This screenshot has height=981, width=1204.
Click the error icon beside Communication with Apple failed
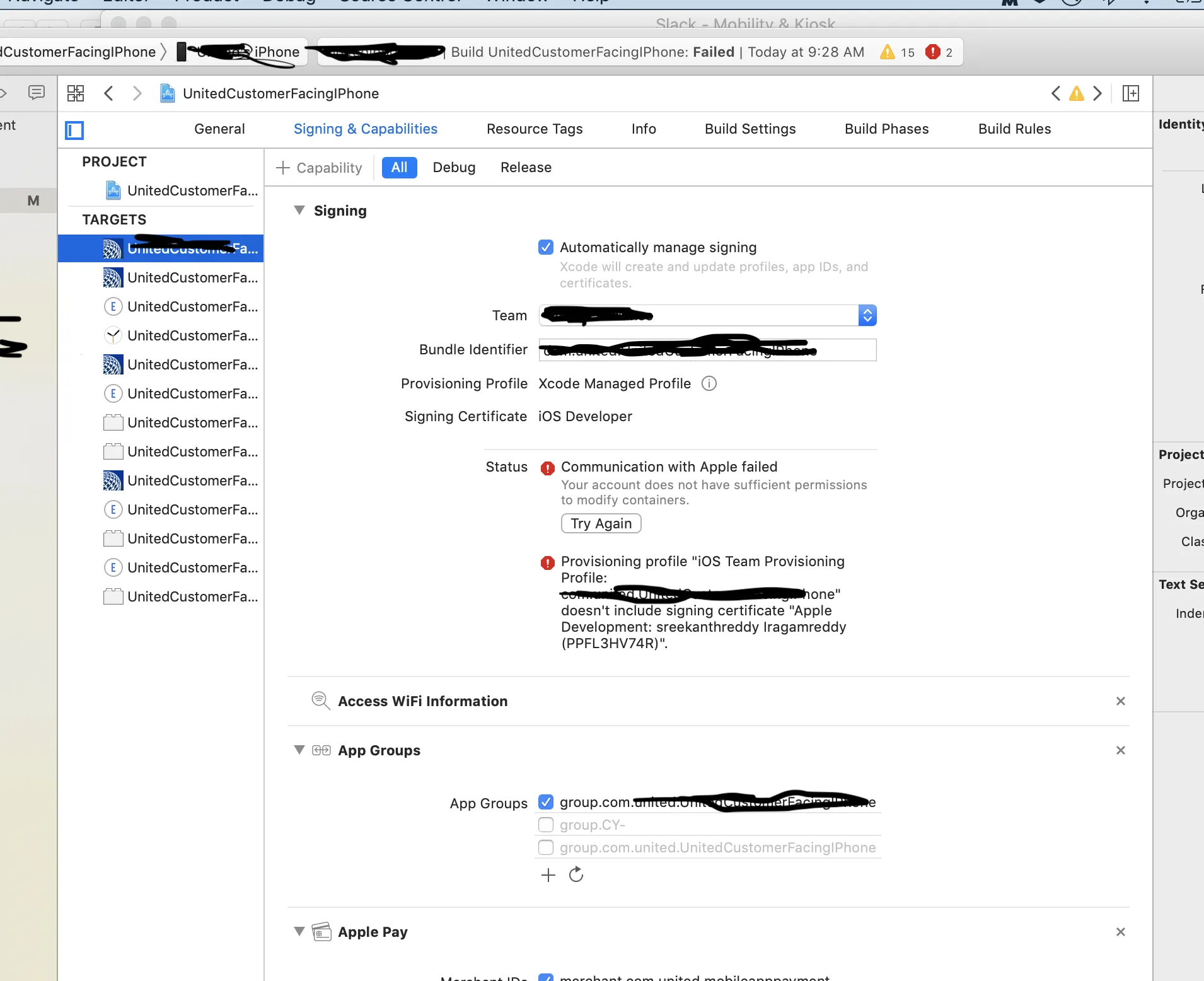coord(548,468)
